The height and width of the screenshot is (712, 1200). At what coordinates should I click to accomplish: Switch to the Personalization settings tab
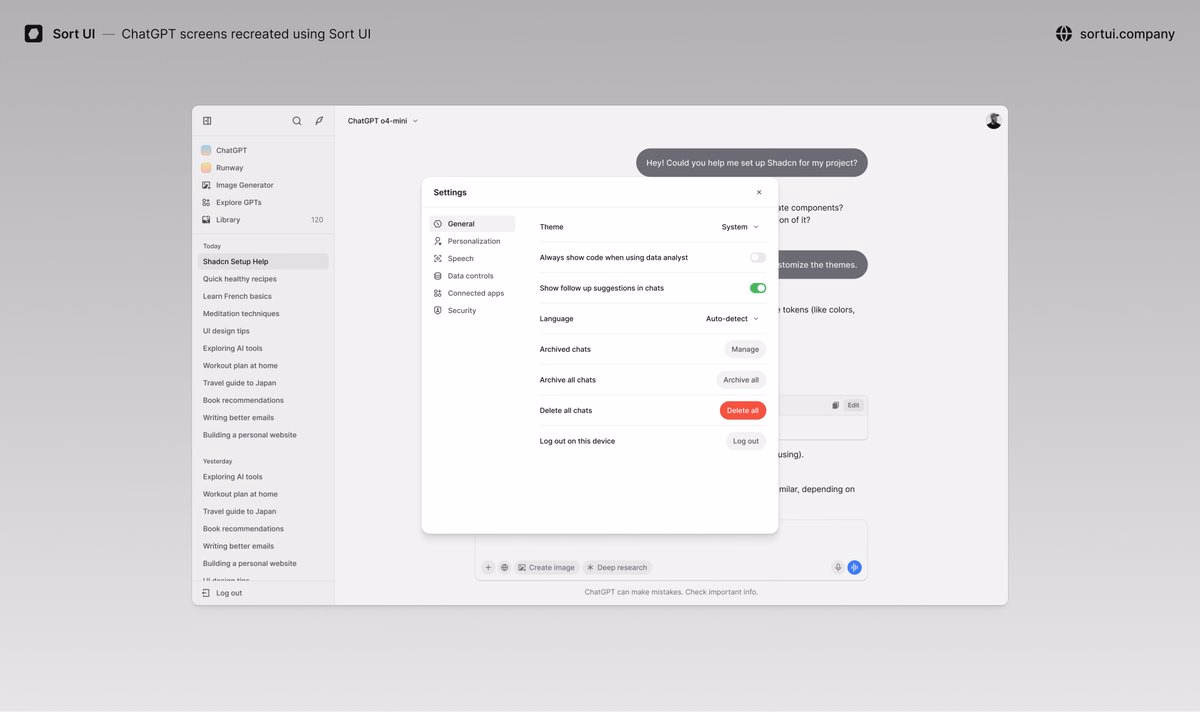(472, 241)
